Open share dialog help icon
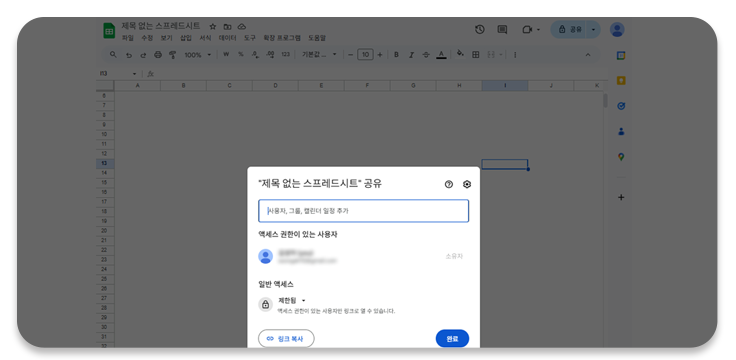Viewport: 736px width, 360px height. pos(449,184)
